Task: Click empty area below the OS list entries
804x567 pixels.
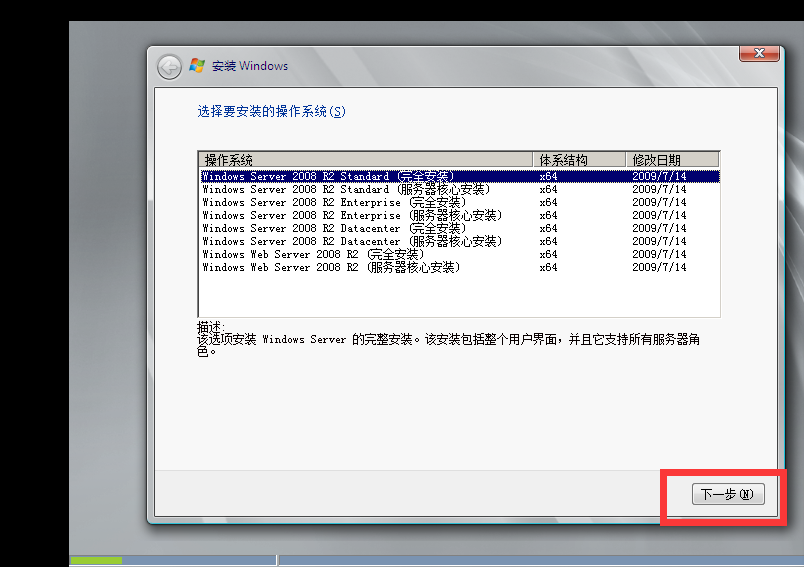Action: point(458,295)
